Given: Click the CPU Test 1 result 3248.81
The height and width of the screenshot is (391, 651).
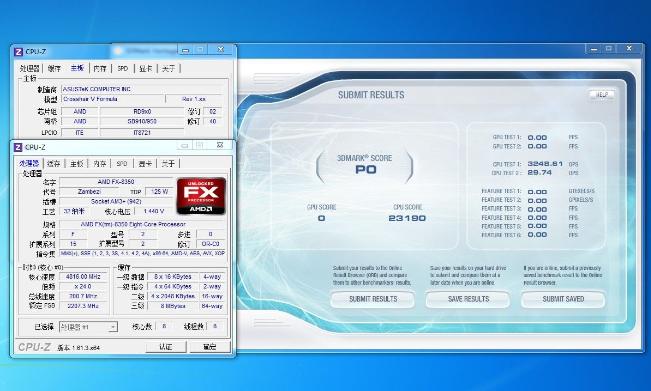Looking at the screenshot, I should pyautogui.click(x=545, y=164).
